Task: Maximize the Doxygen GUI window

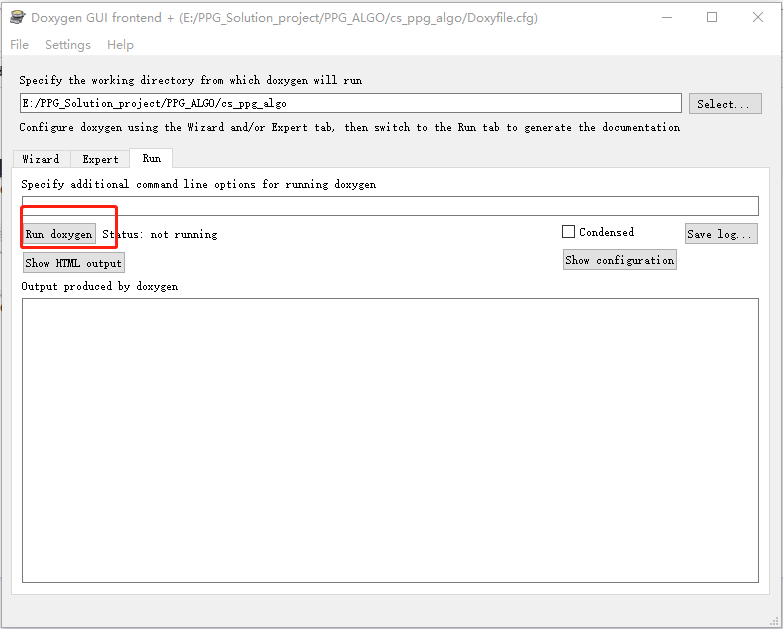Action: tap(712, 17)
